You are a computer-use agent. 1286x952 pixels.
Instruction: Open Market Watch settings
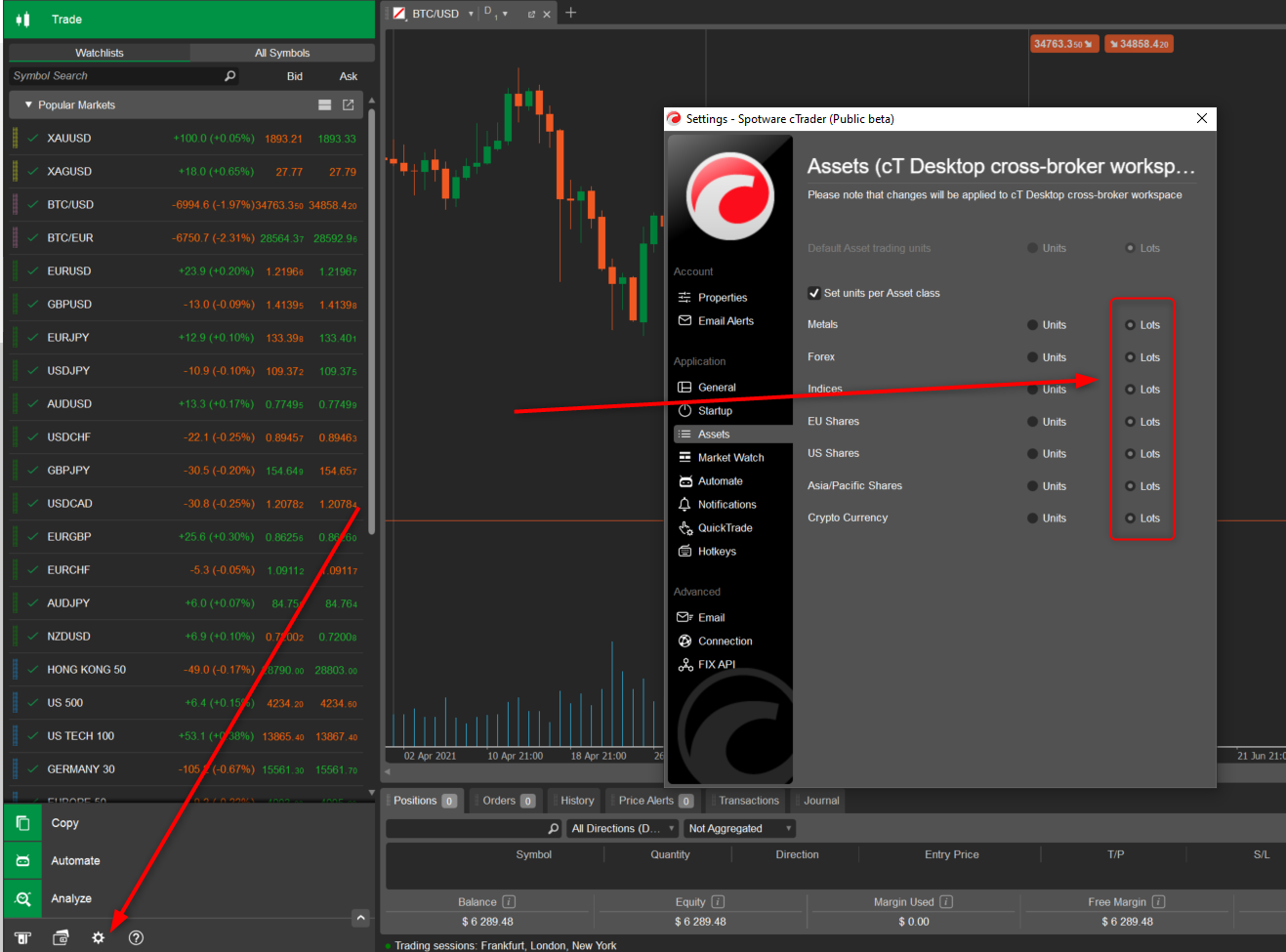pos(730,458)
